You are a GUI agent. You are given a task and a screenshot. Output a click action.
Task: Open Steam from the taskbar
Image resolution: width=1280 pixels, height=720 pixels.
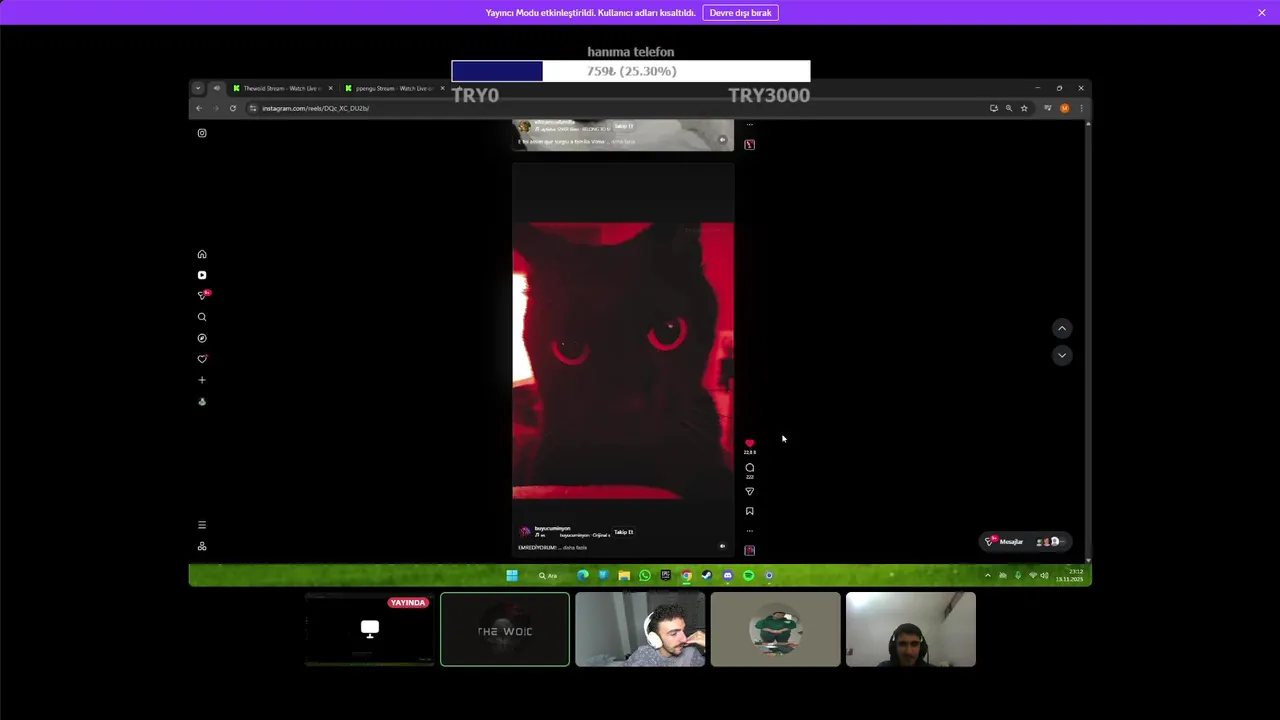pyautogui.click(x=707, y=575)
